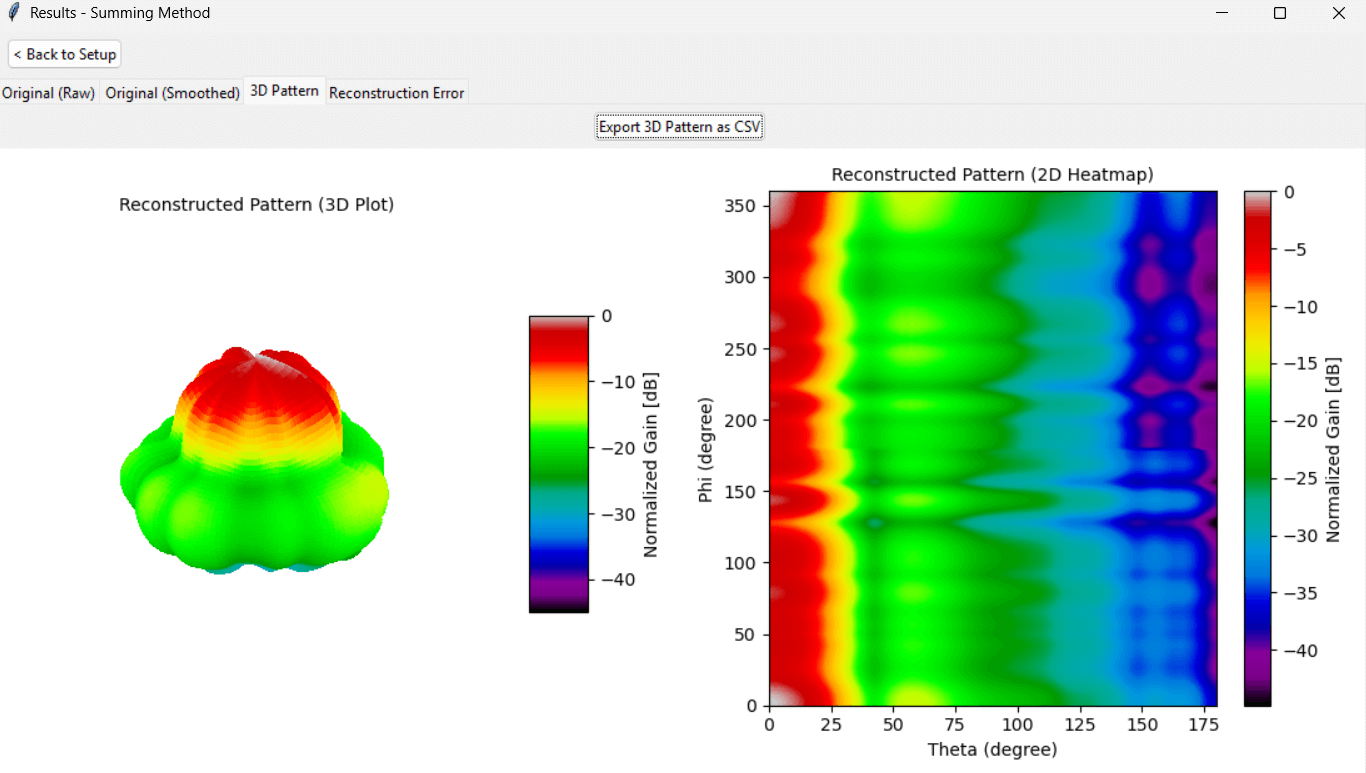The width and height of the screenshot is (1366, 773).
Task: Click the Phi (degree) axis label
Action: (706, 449)
